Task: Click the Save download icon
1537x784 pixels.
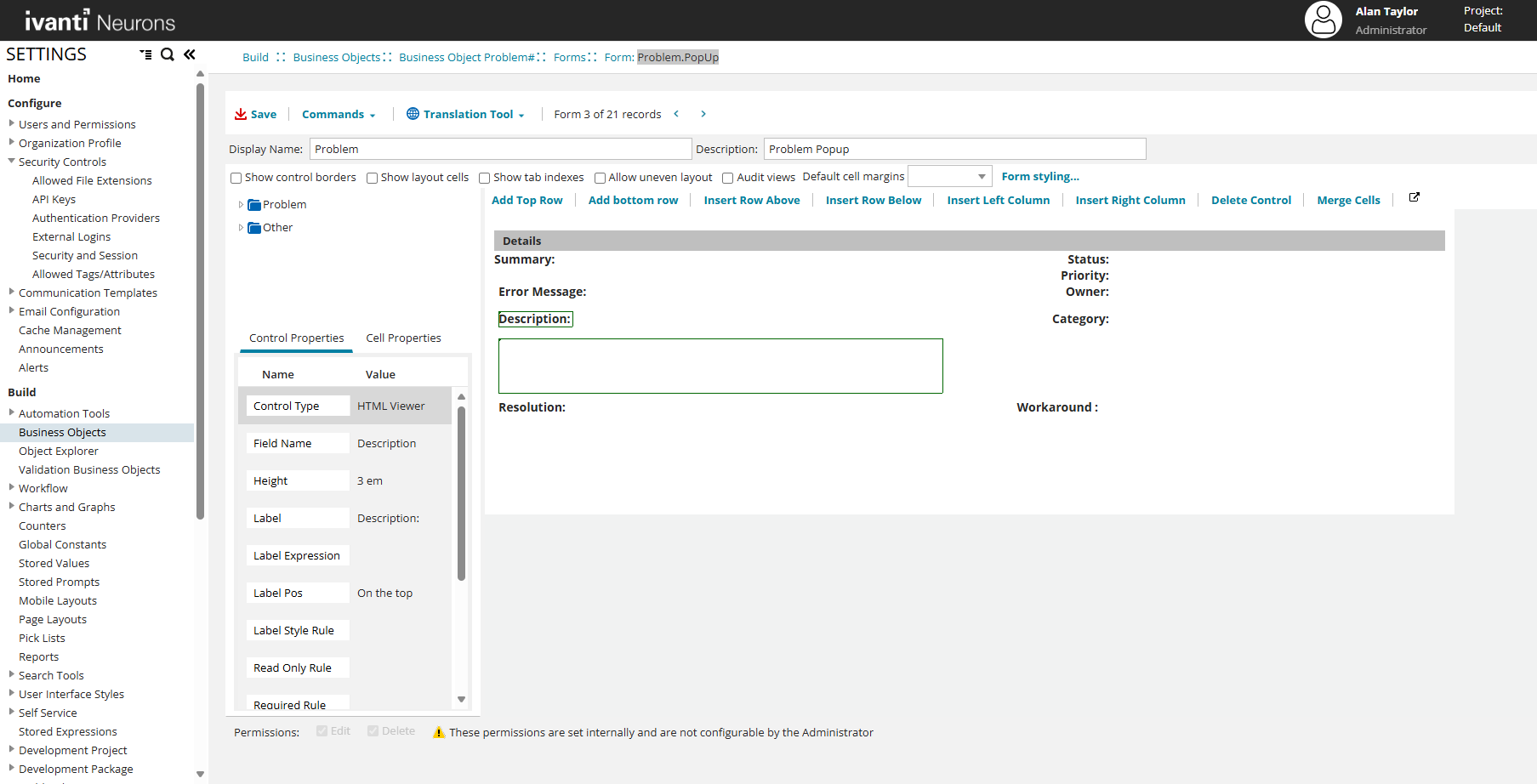Action: [x=241, y=114]
